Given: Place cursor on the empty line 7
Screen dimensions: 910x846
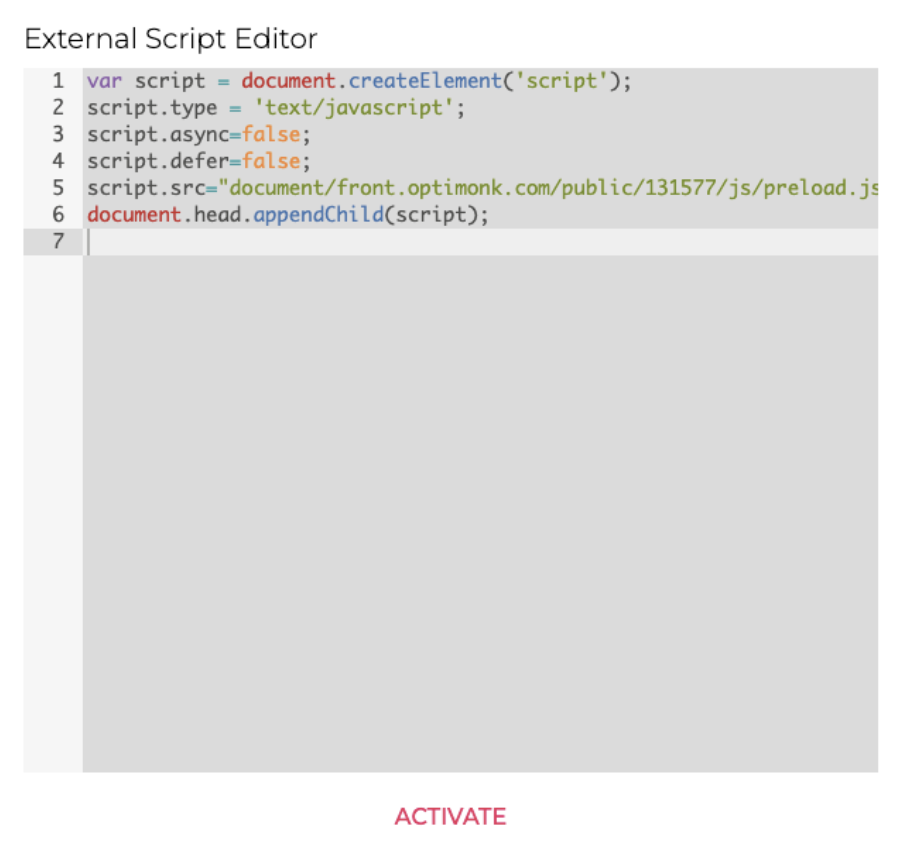Looking at the screenshot, I should coord(400,241).
